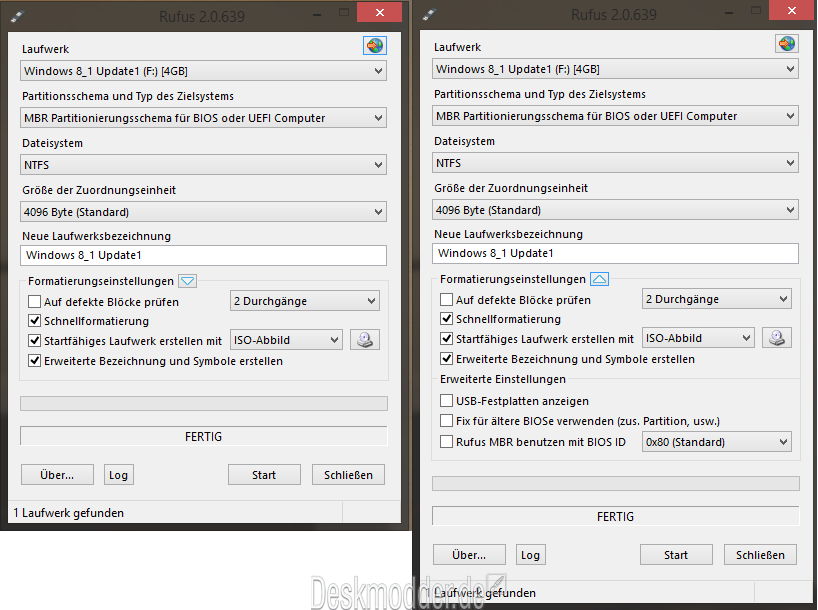Click the 'FERTIG' status text in right window
This screenshot has width=818, height=610.
616,517
